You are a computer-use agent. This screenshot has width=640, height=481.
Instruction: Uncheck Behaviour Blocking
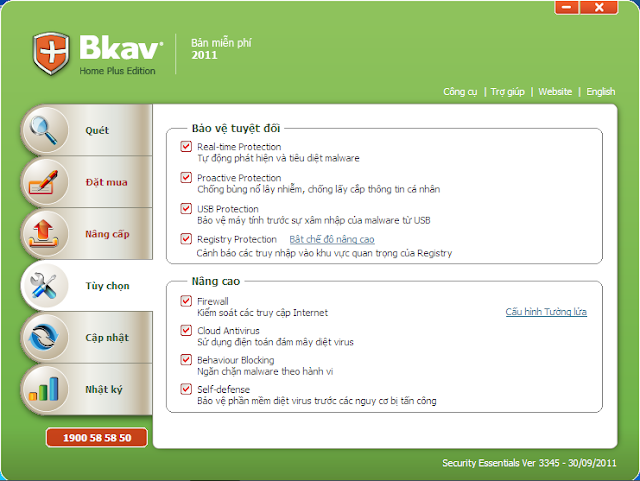[x=186, y=359]
